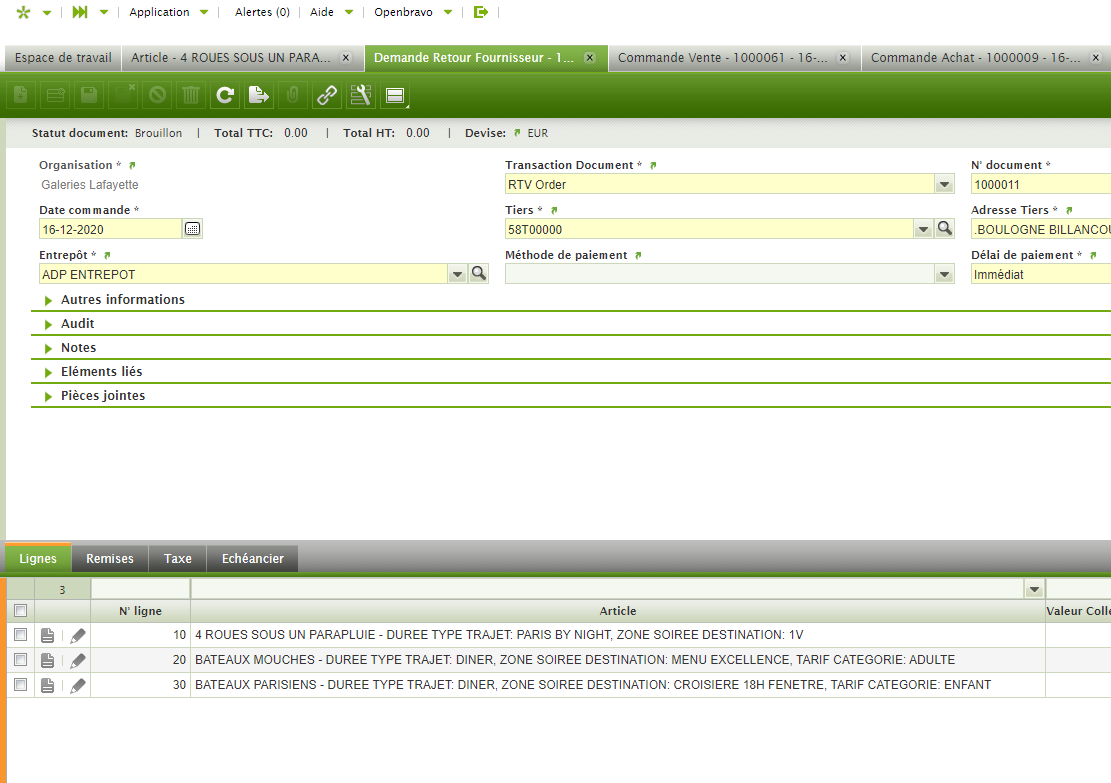The image size is (1111, 783).
Task: Click the Entrepôt search magnifier icon
Action: [x=479, y=274]
